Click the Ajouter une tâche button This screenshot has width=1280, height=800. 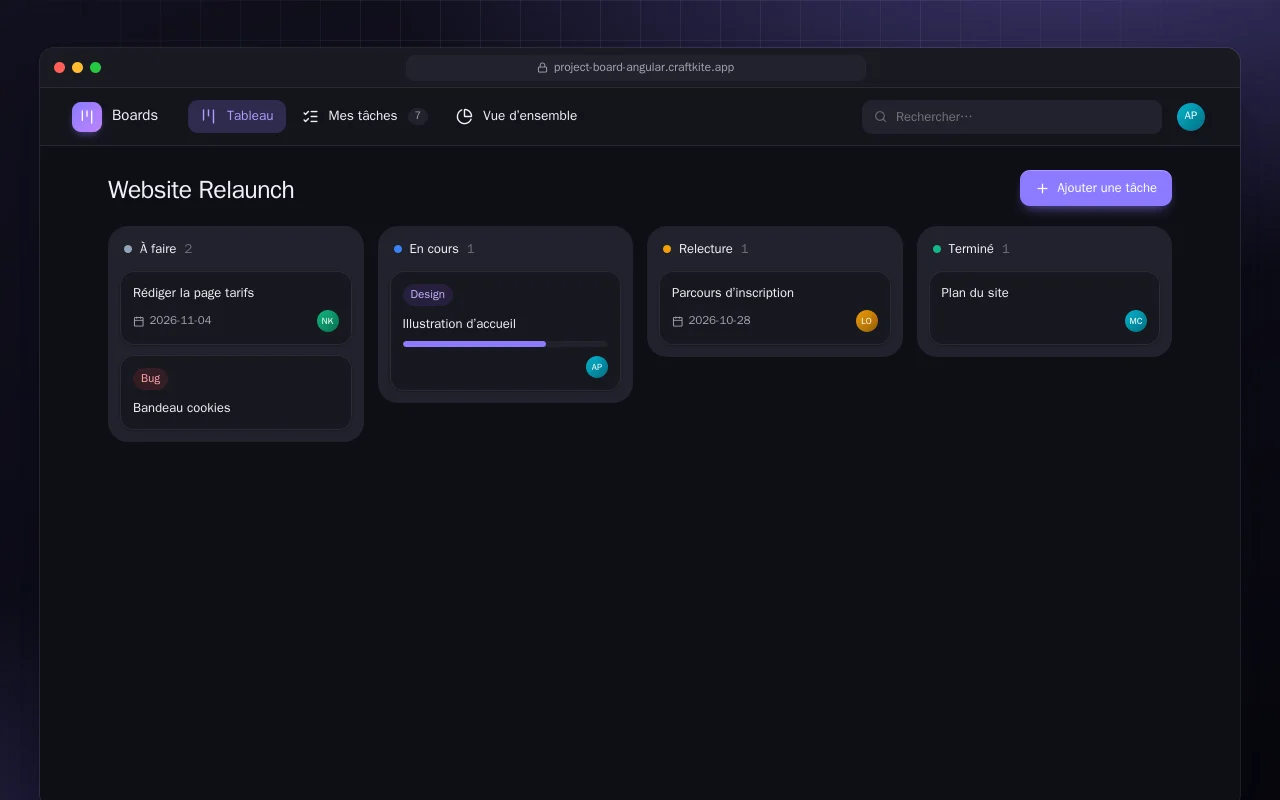tap(1096, 188)
